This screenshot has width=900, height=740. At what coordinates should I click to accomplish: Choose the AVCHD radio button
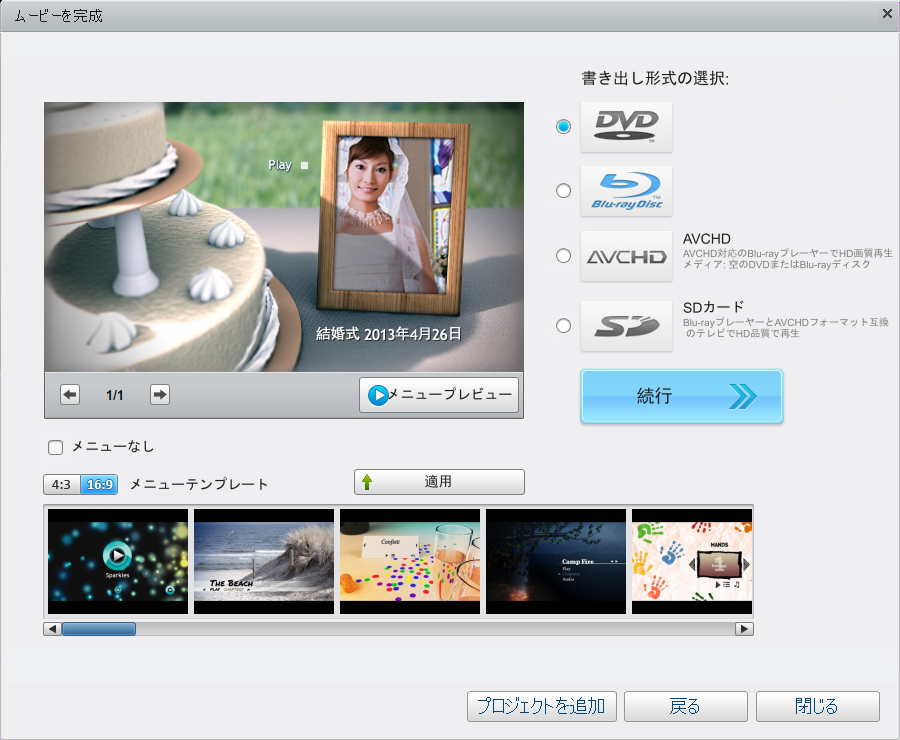pos(564,256)
